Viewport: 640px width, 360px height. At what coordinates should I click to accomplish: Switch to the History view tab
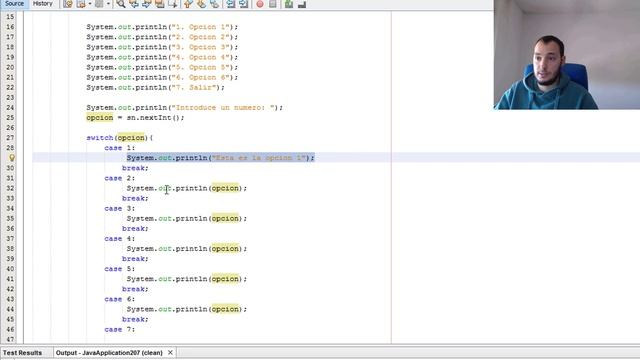tap(42, 3)
